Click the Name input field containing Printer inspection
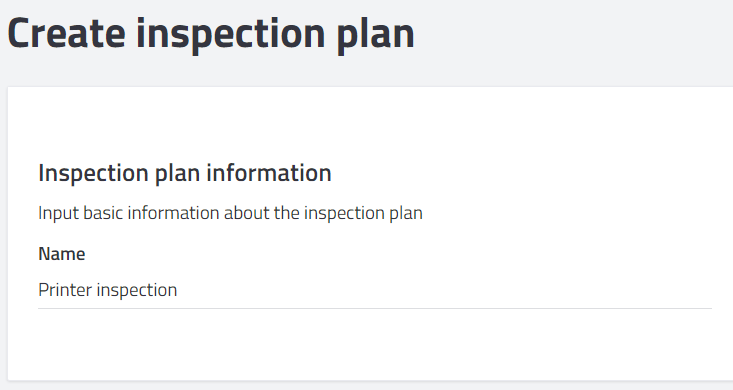The height and width of the screenshot is (390, 733). click(374, 290)
